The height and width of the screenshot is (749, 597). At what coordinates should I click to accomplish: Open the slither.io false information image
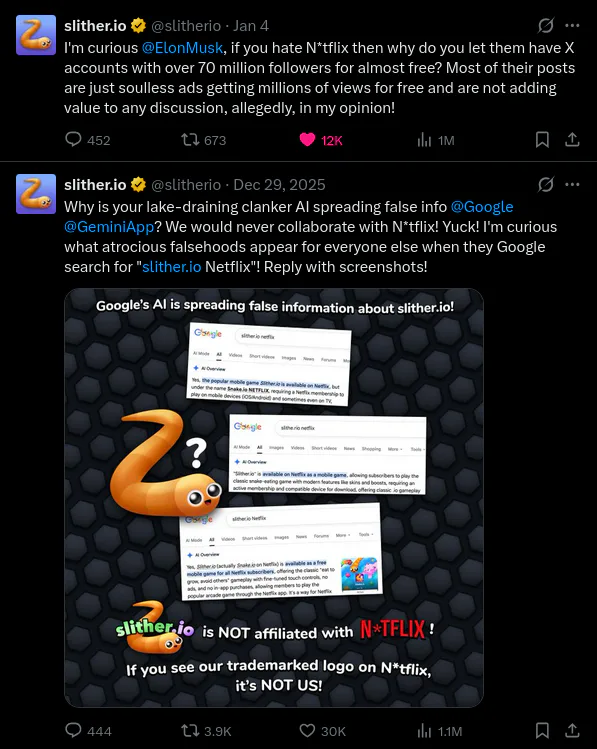coord(274,498)
